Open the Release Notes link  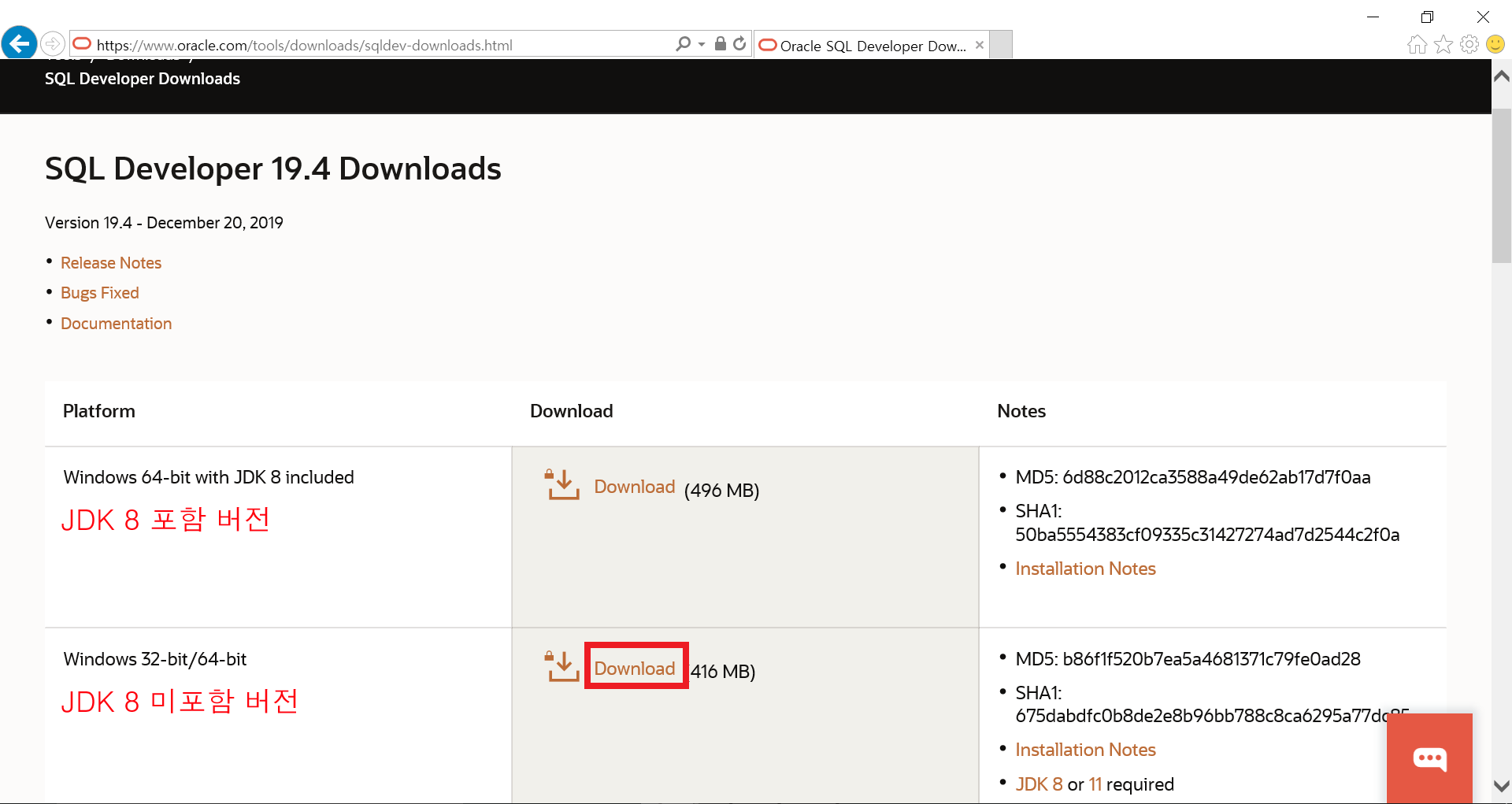[x=111, y=263]
